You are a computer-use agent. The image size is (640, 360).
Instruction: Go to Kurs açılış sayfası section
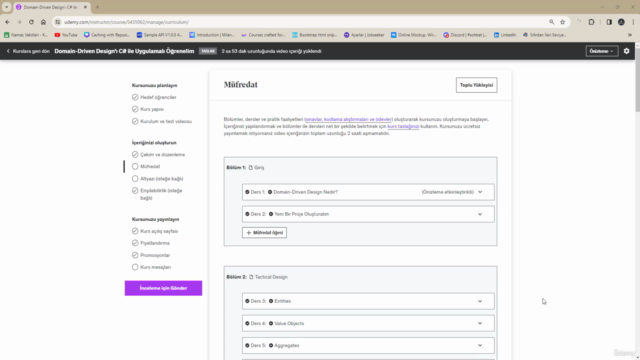tap(159, 231)
